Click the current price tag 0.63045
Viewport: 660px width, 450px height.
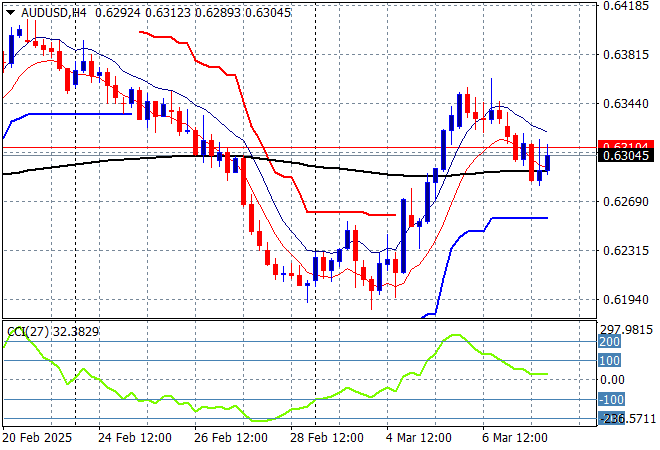click(625, 155)
